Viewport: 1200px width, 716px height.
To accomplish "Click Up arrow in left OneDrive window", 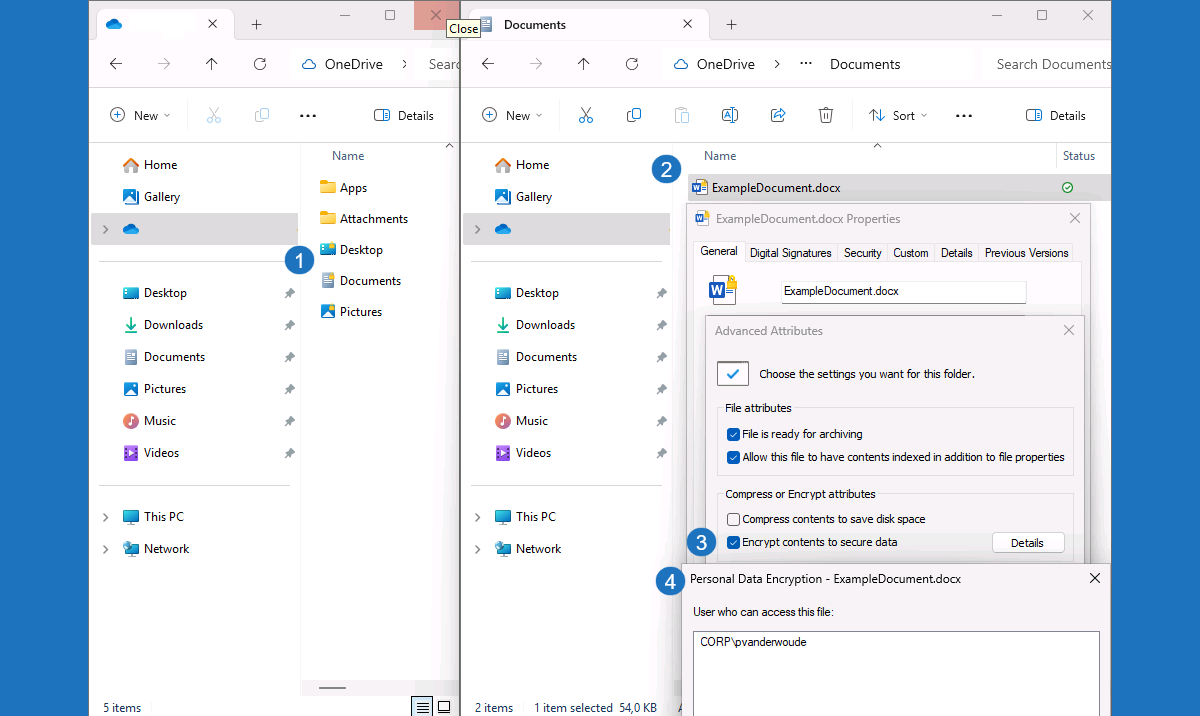I will click(212, 64).
